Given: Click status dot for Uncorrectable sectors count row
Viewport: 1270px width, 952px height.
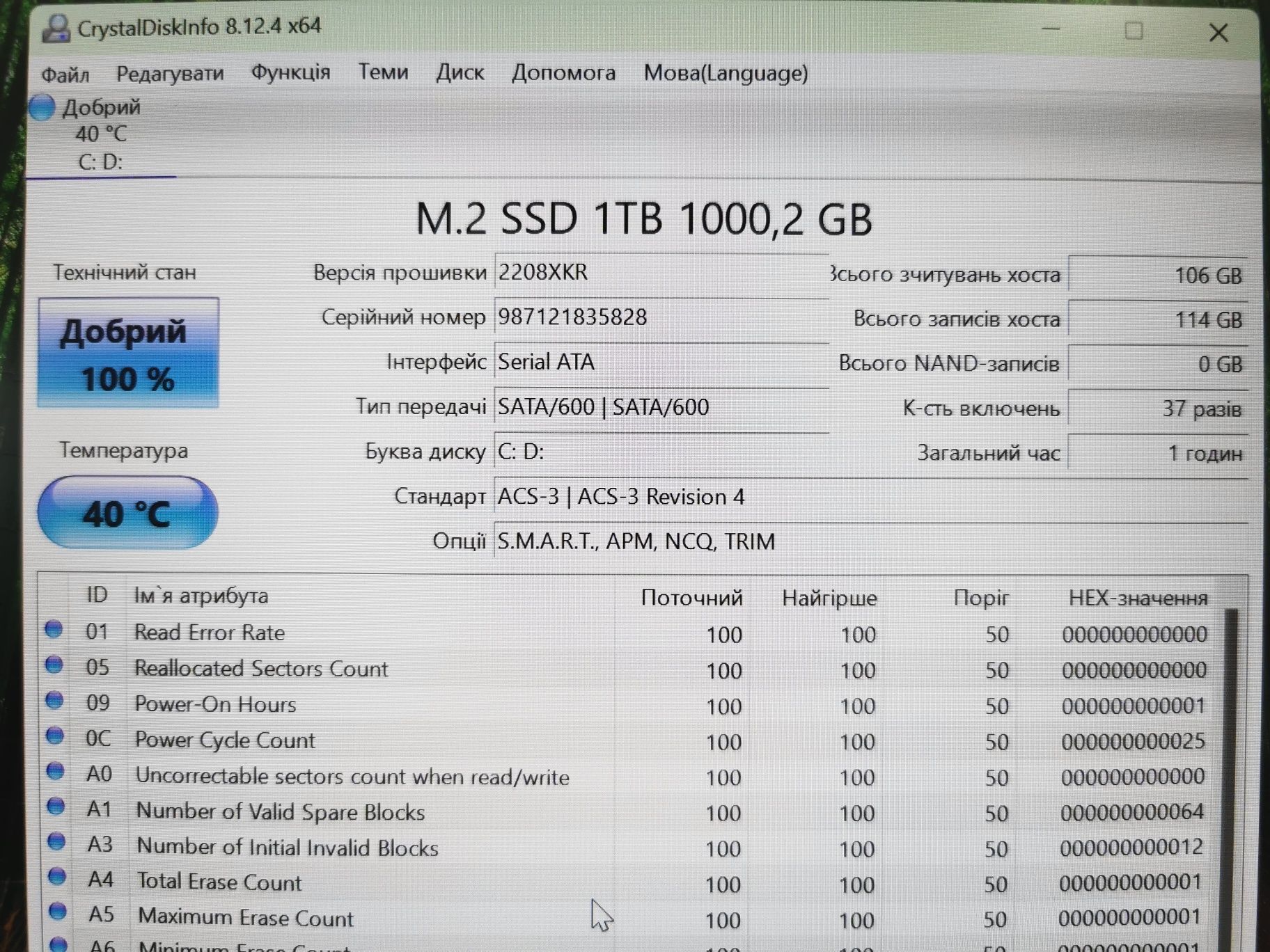Looking at the screenshot, I should pyautogui.click(x=55, y=771).
